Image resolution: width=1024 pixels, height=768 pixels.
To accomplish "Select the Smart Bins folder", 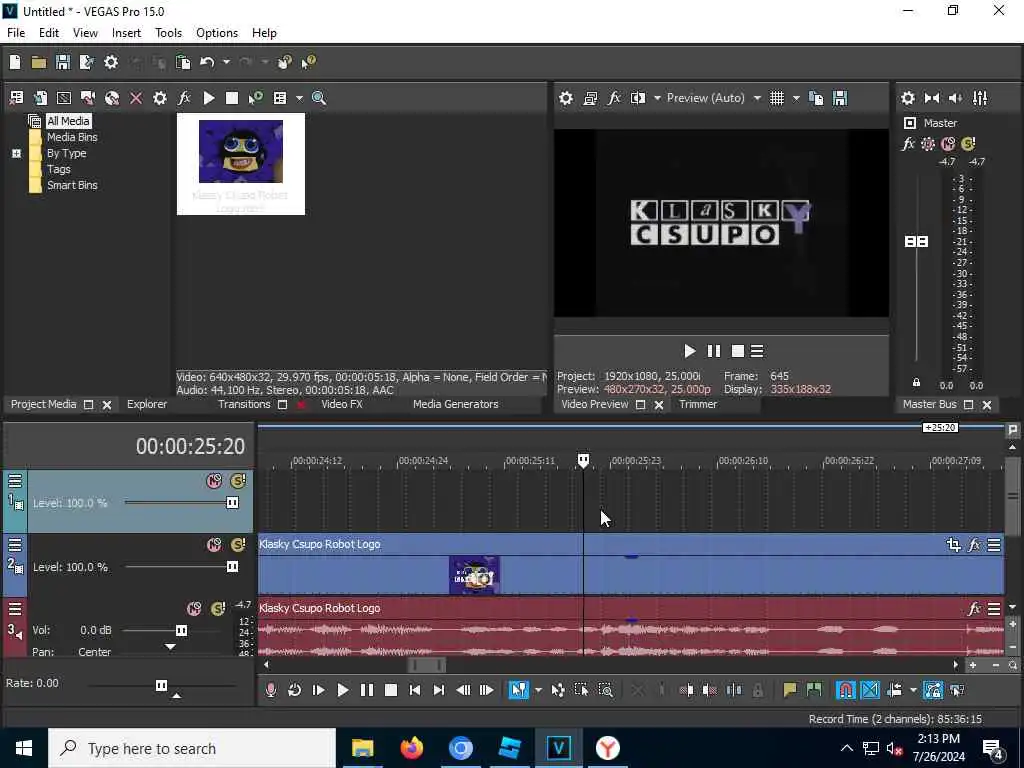I will click(72, 185).
